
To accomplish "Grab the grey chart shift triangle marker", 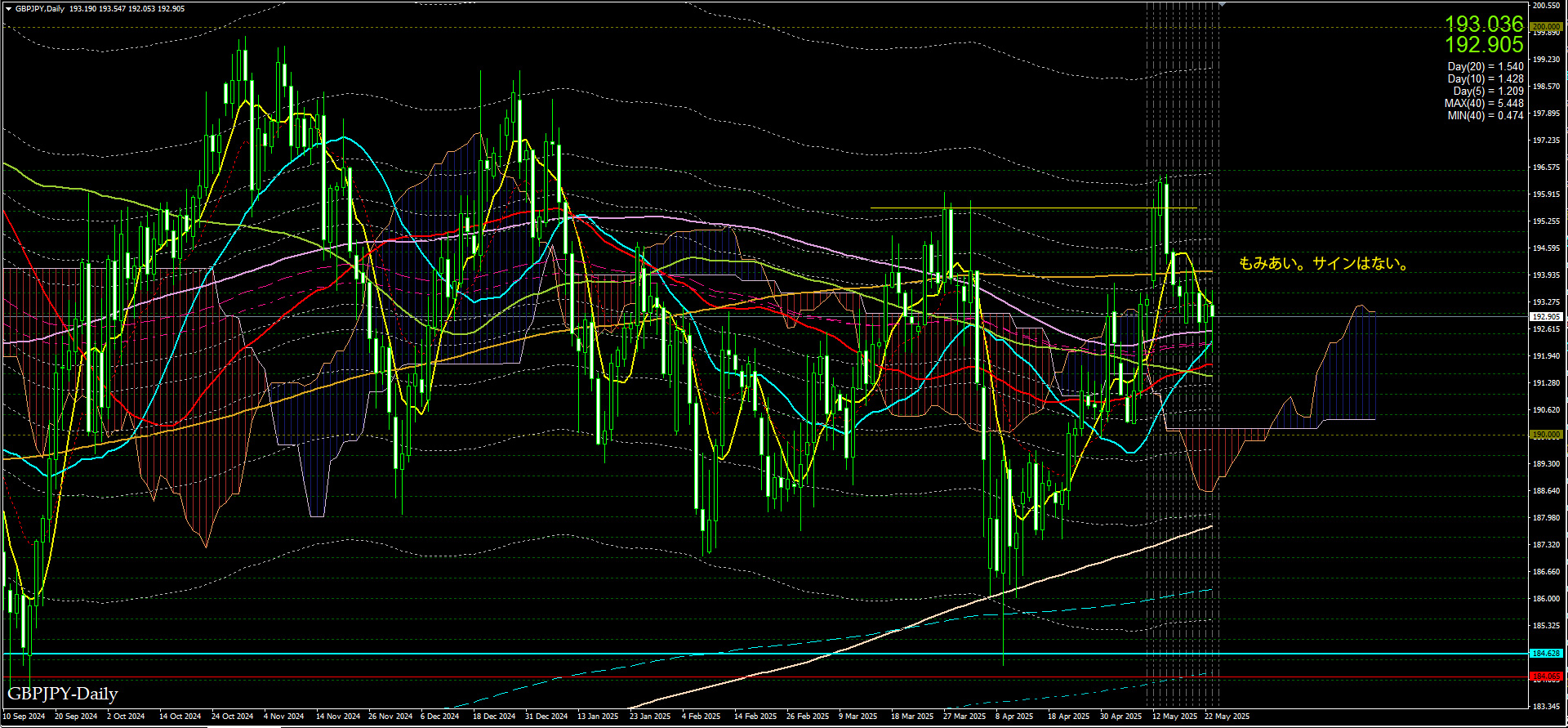I will coord(1222,5).
